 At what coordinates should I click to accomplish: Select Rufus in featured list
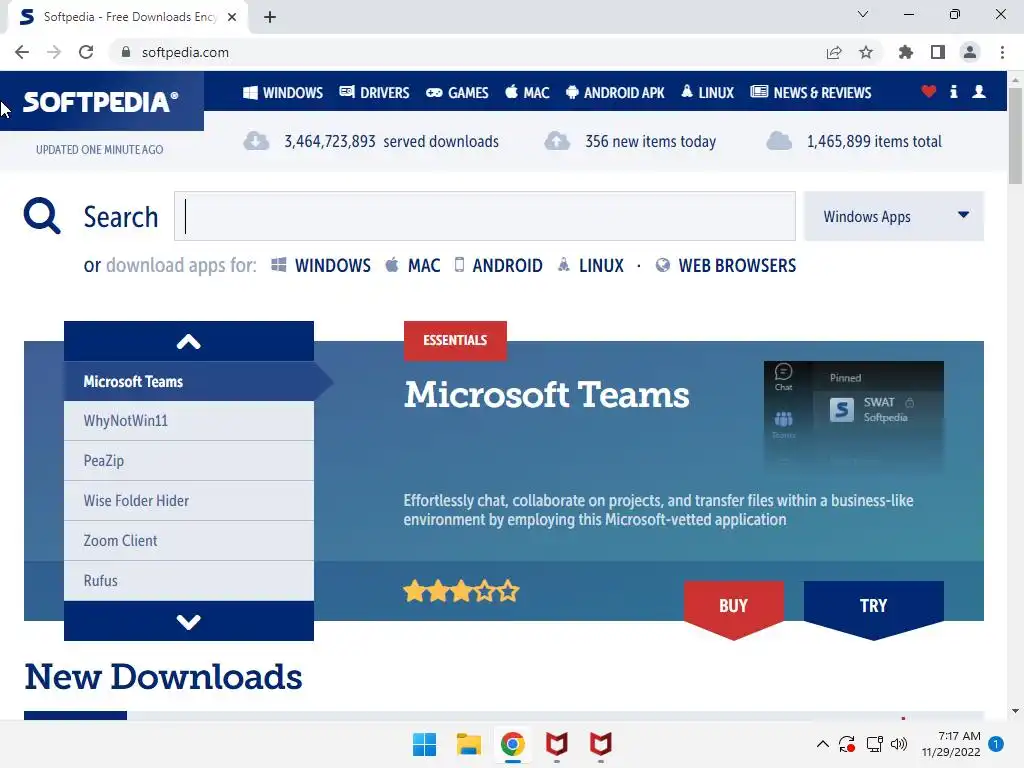click(189, 581)
